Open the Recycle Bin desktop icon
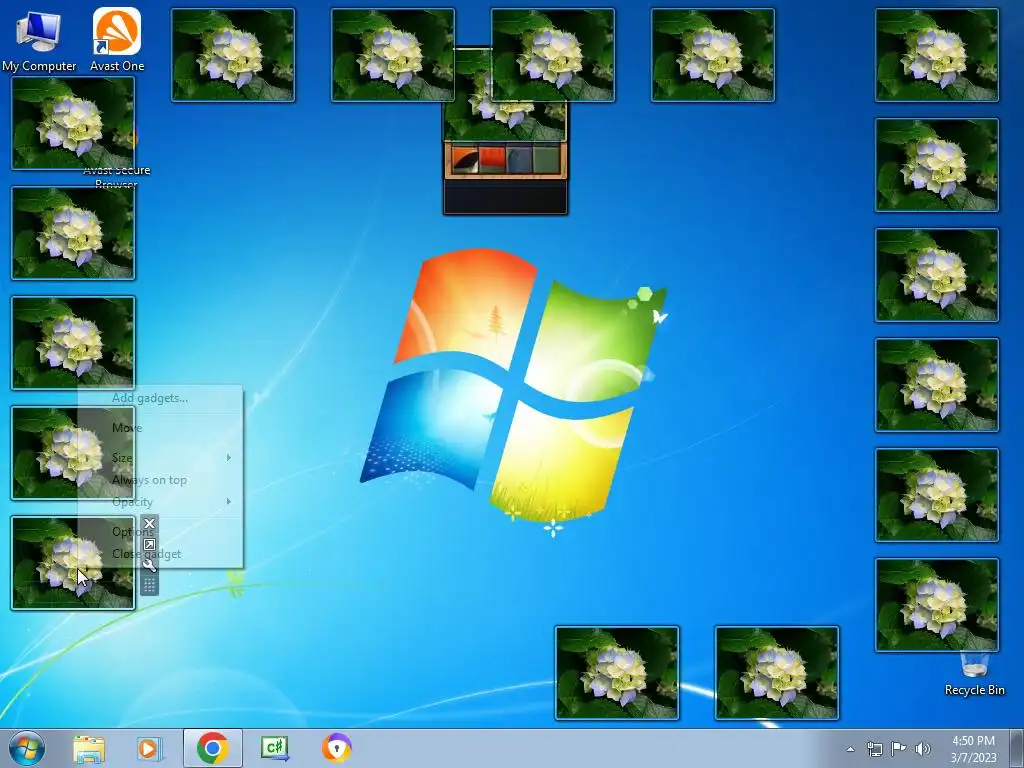The height and width of the screenshot is (768, 1024). tap(974, 675)
